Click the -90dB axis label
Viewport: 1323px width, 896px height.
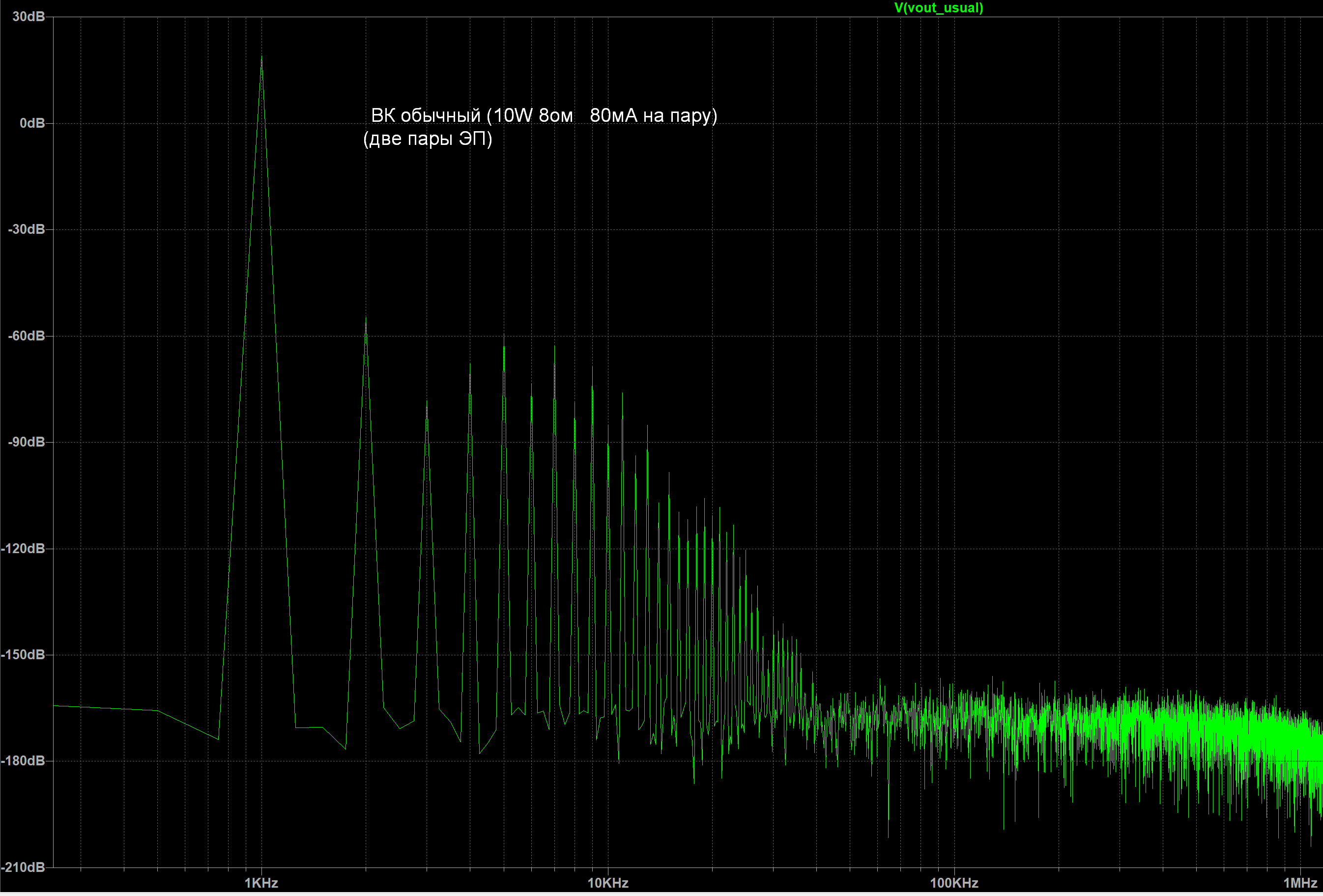[26, 442]
